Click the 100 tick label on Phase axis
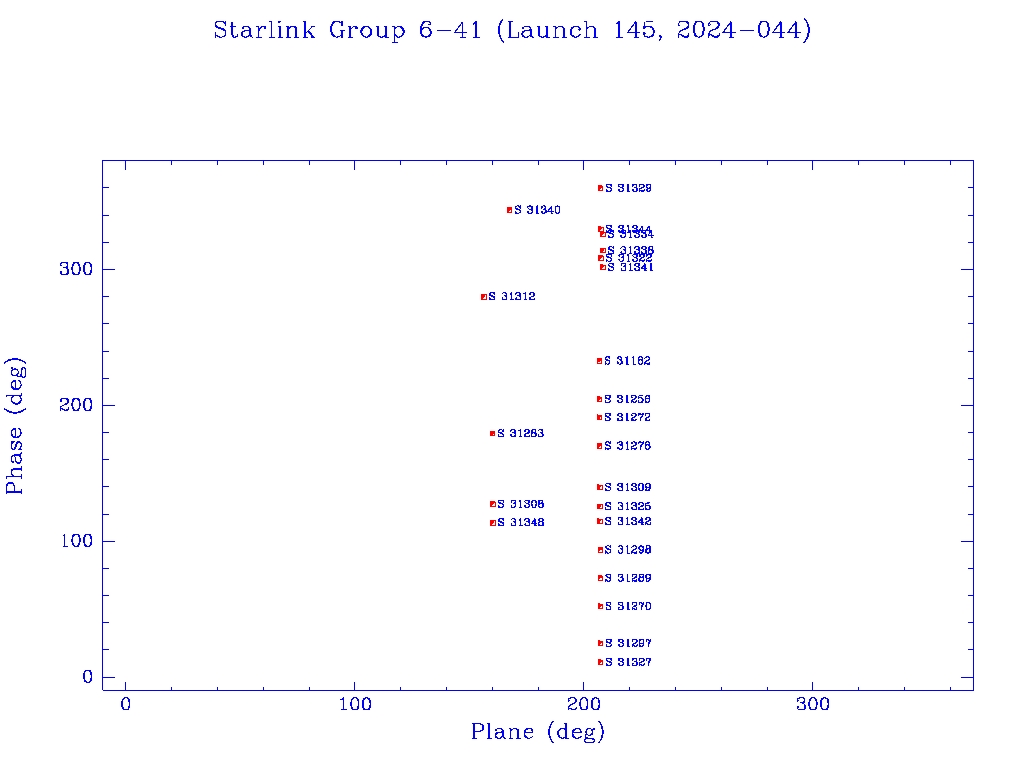The height and width of the screenshot is (768, 1024). click(76, 541)
